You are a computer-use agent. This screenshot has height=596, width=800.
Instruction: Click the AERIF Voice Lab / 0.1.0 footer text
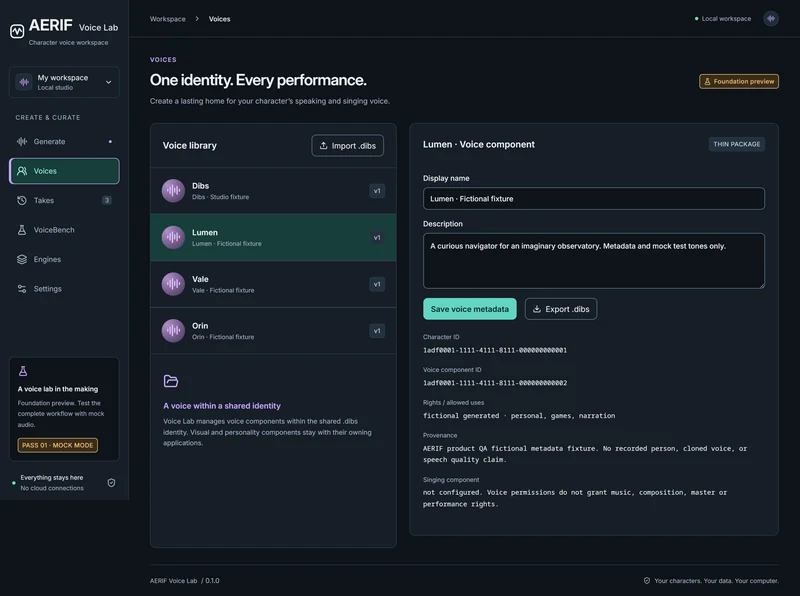(x=185, y=581)
